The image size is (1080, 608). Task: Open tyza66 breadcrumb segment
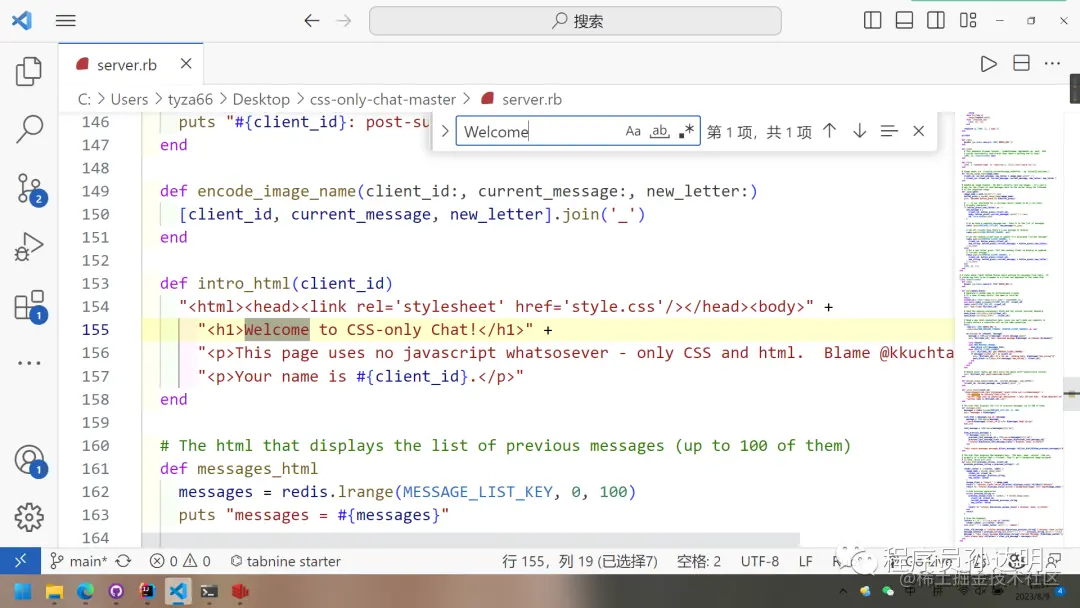coord(190,99)
